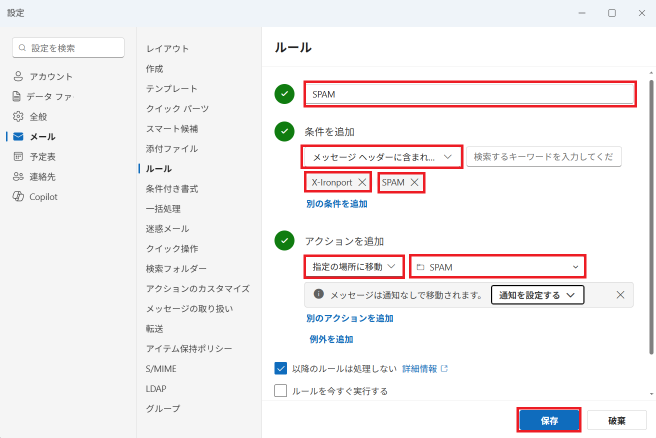Open the SPAM destination folder dropdown
The width and height of the screenshot is (656, 438).
click(x=497, y=266)
